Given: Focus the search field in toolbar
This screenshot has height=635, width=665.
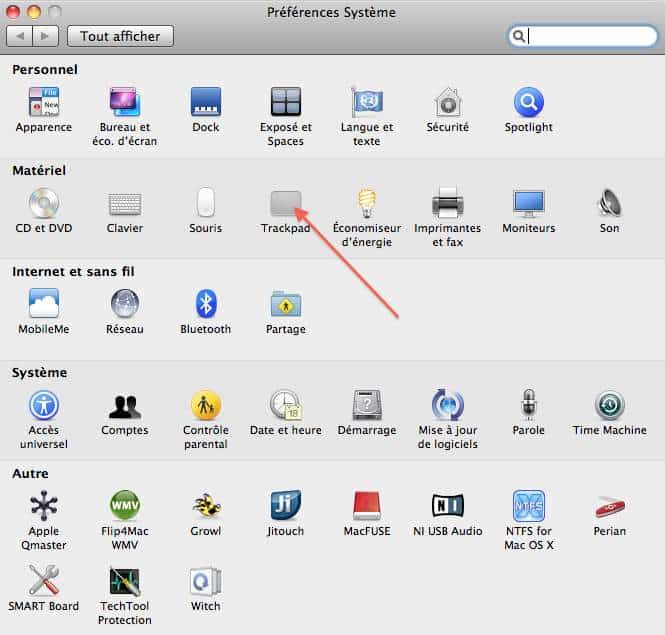Looking at the screenshot, I should (583, 36).
